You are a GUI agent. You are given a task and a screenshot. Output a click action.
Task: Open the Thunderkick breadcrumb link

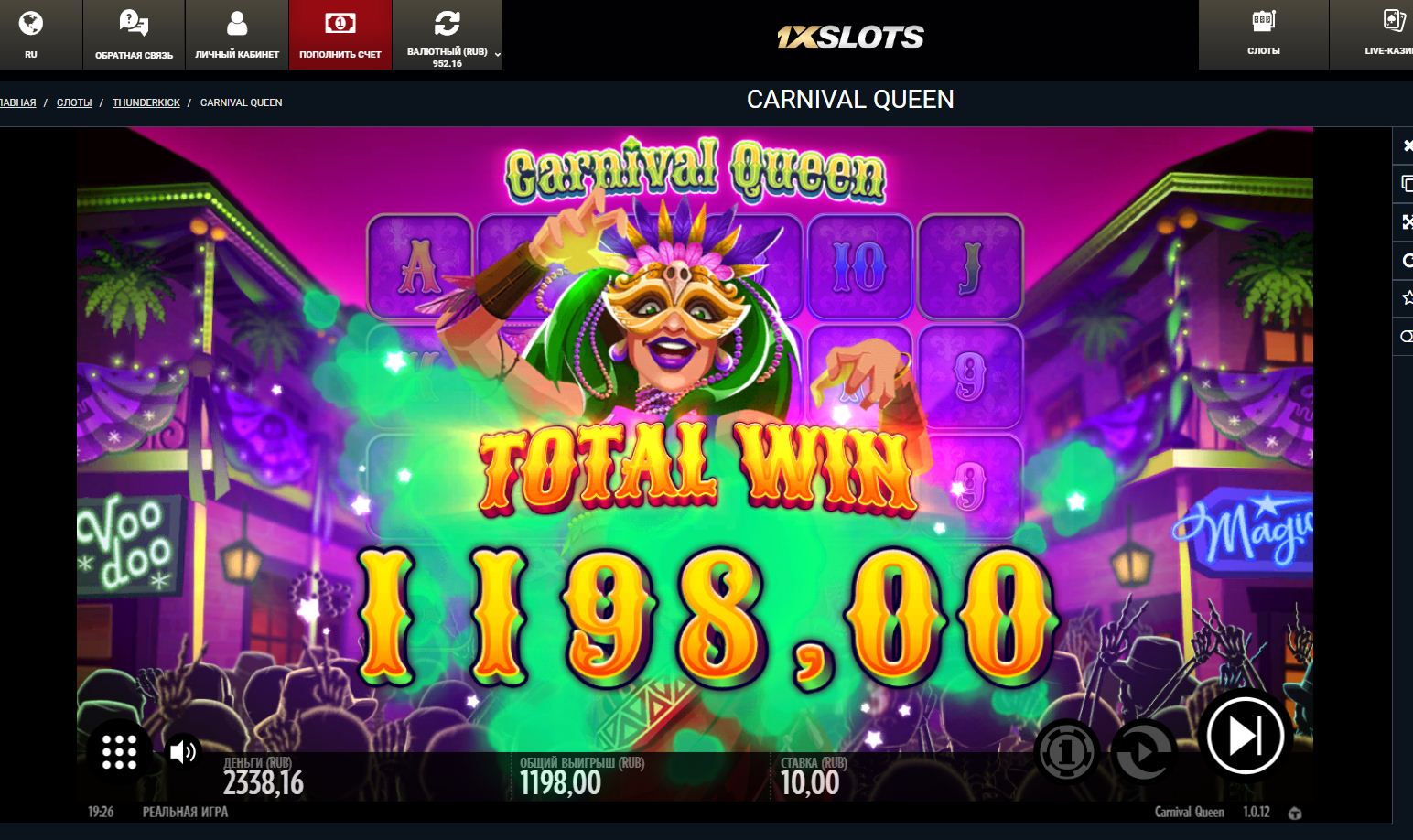click(x=146, y=102)
